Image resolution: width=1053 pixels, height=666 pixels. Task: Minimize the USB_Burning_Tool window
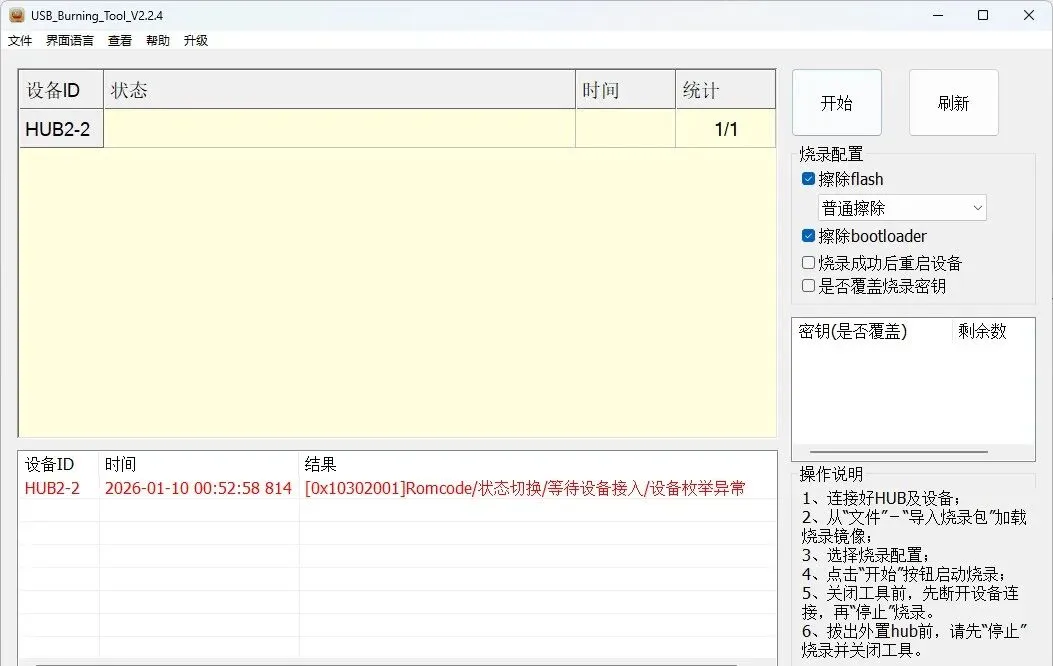click(x=938, y=15)
